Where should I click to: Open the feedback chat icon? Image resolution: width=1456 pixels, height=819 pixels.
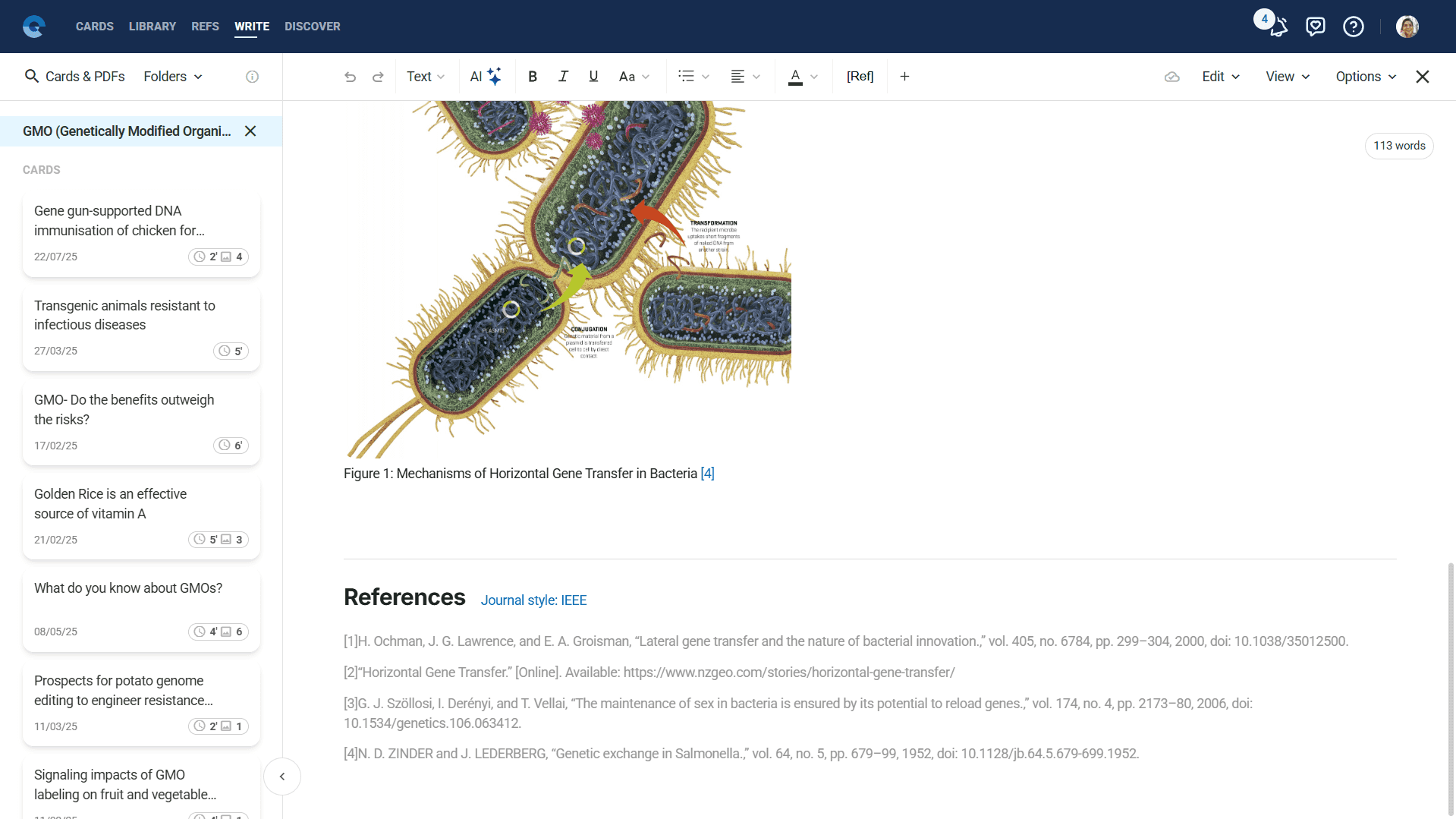pos(1315,27)
